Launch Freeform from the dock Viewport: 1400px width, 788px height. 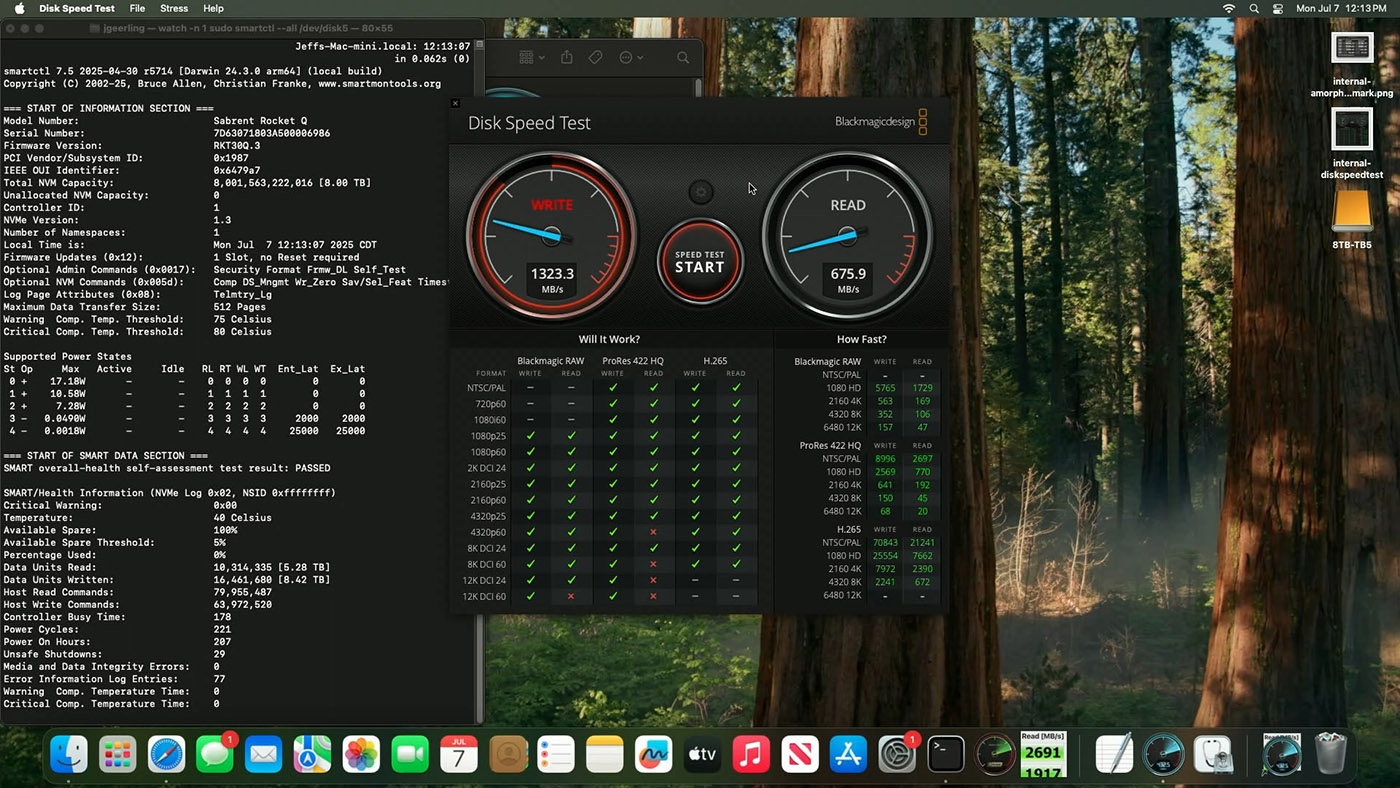[654, 754]
